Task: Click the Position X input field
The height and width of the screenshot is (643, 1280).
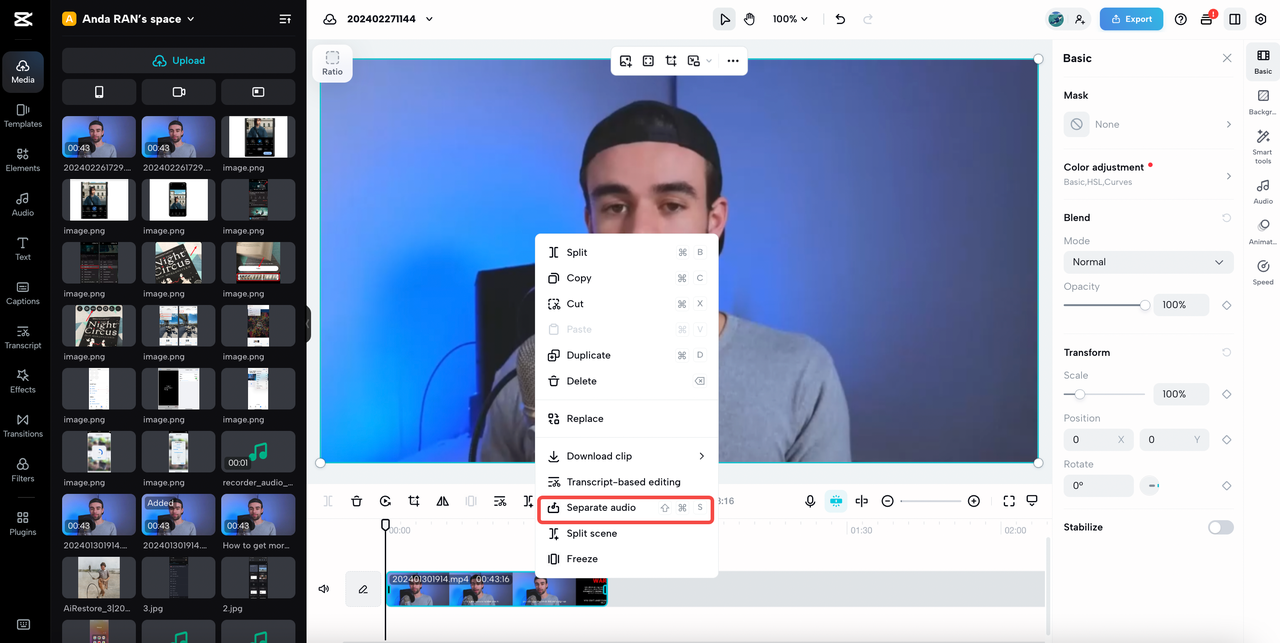Action: click(x=1099, y=440)
